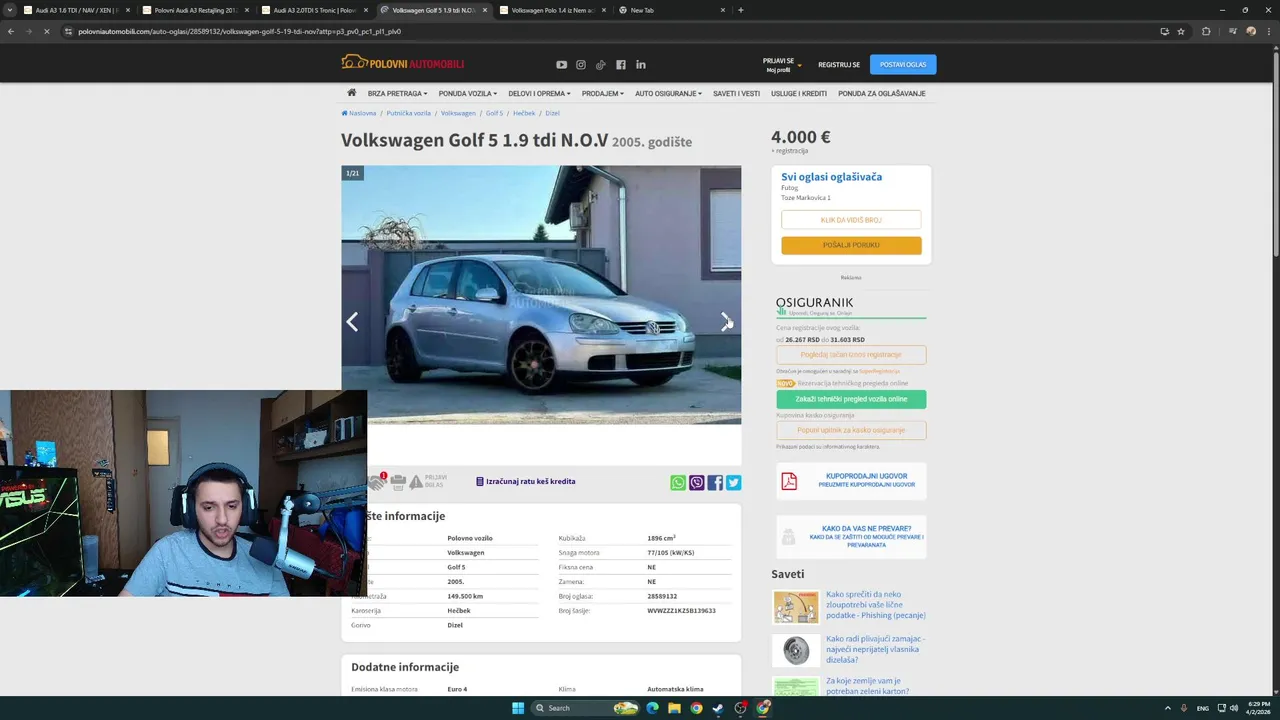Screen dimensions: 1280x720
Task: Open tab search dropdown in browser
Action: click(10, 10)
